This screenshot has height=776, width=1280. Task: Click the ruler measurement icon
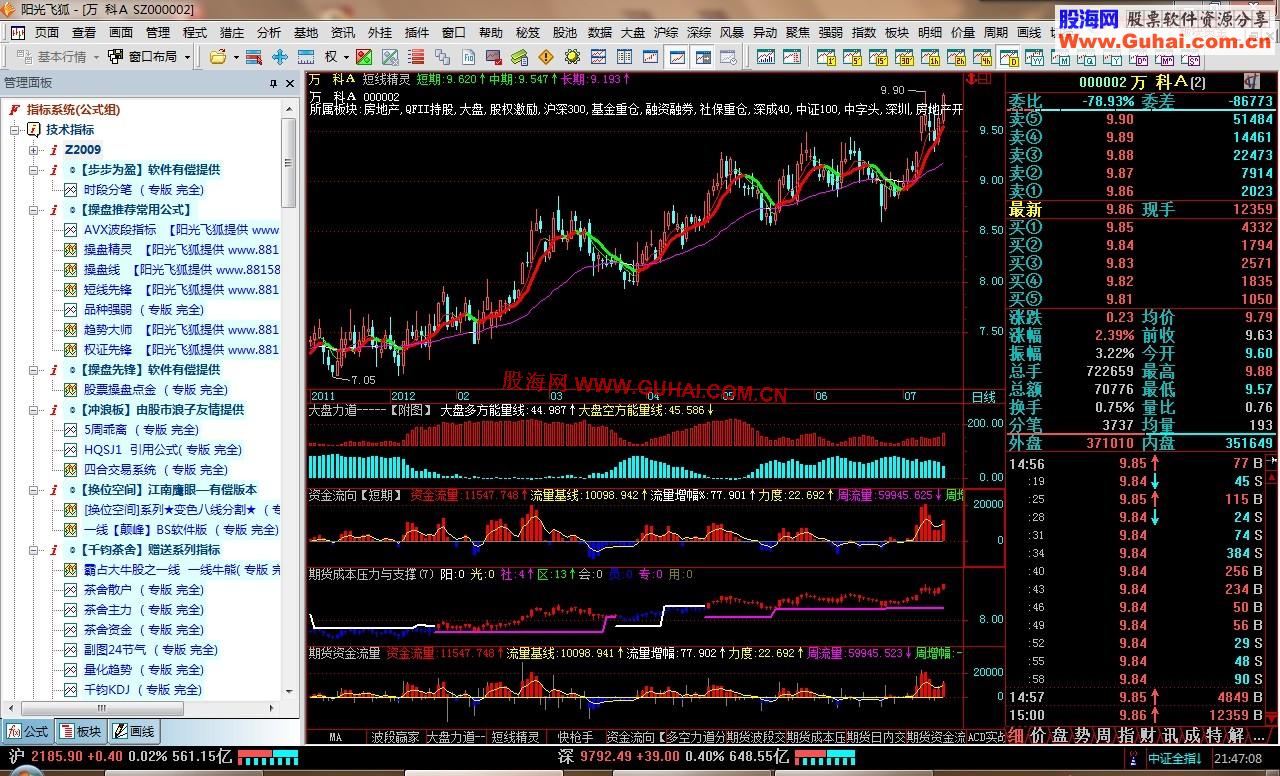point(305,57)
